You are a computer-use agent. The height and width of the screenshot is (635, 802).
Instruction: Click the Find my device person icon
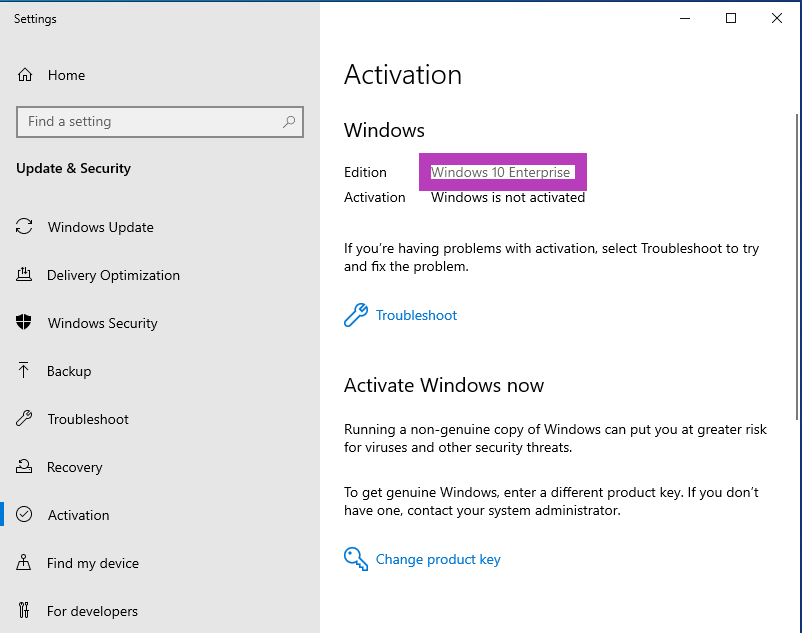[24, 562]
